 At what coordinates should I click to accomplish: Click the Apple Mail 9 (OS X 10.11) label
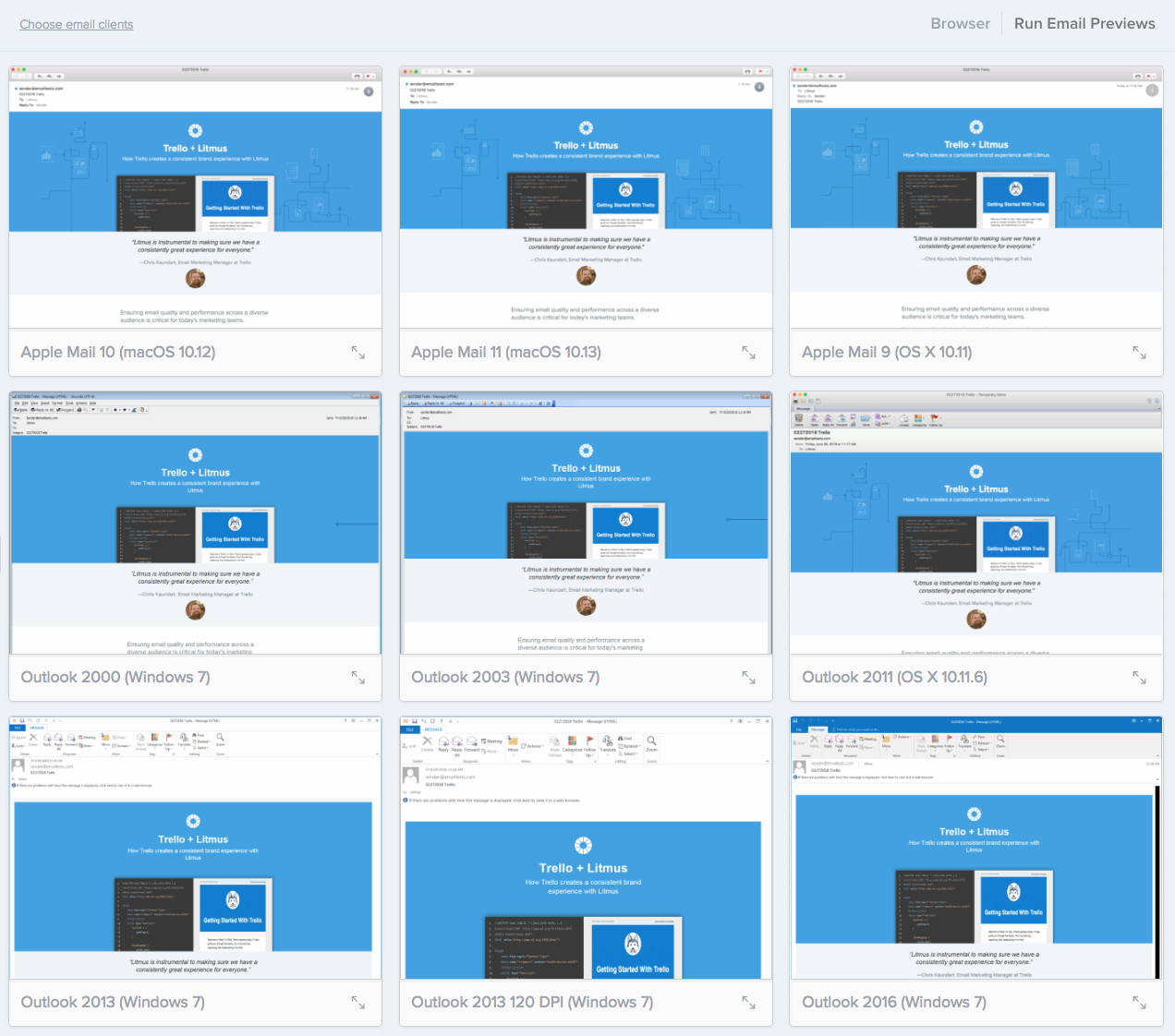click(x=887, y=353)
